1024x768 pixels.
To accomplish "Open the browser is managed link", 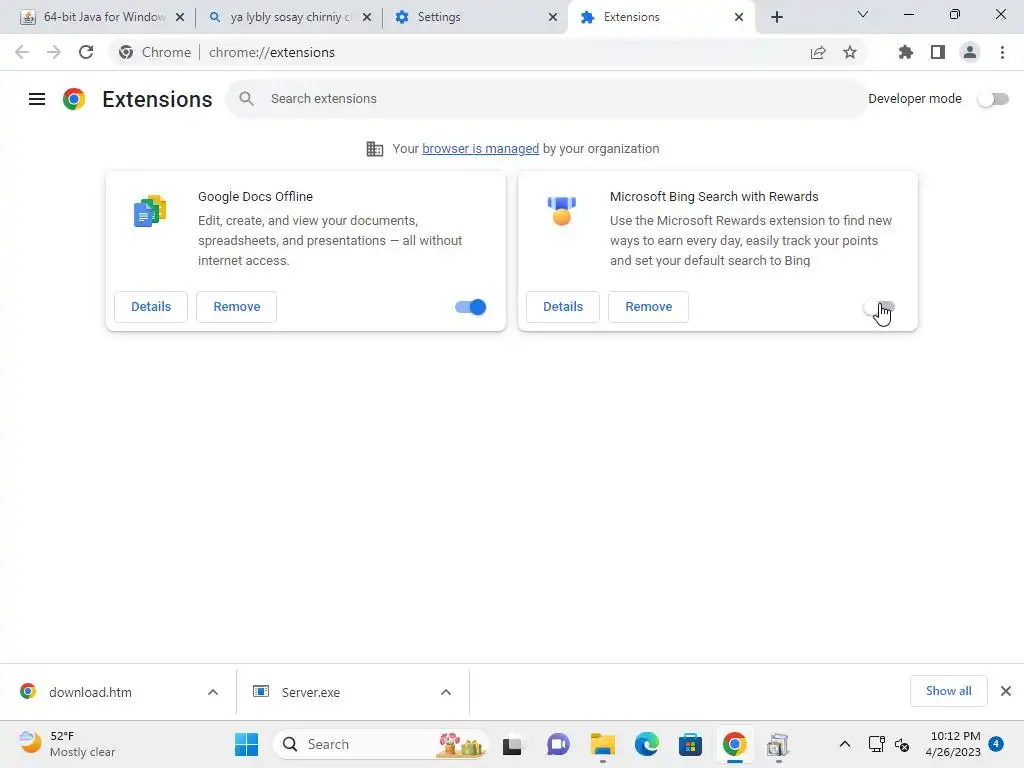I will [481, 149].
